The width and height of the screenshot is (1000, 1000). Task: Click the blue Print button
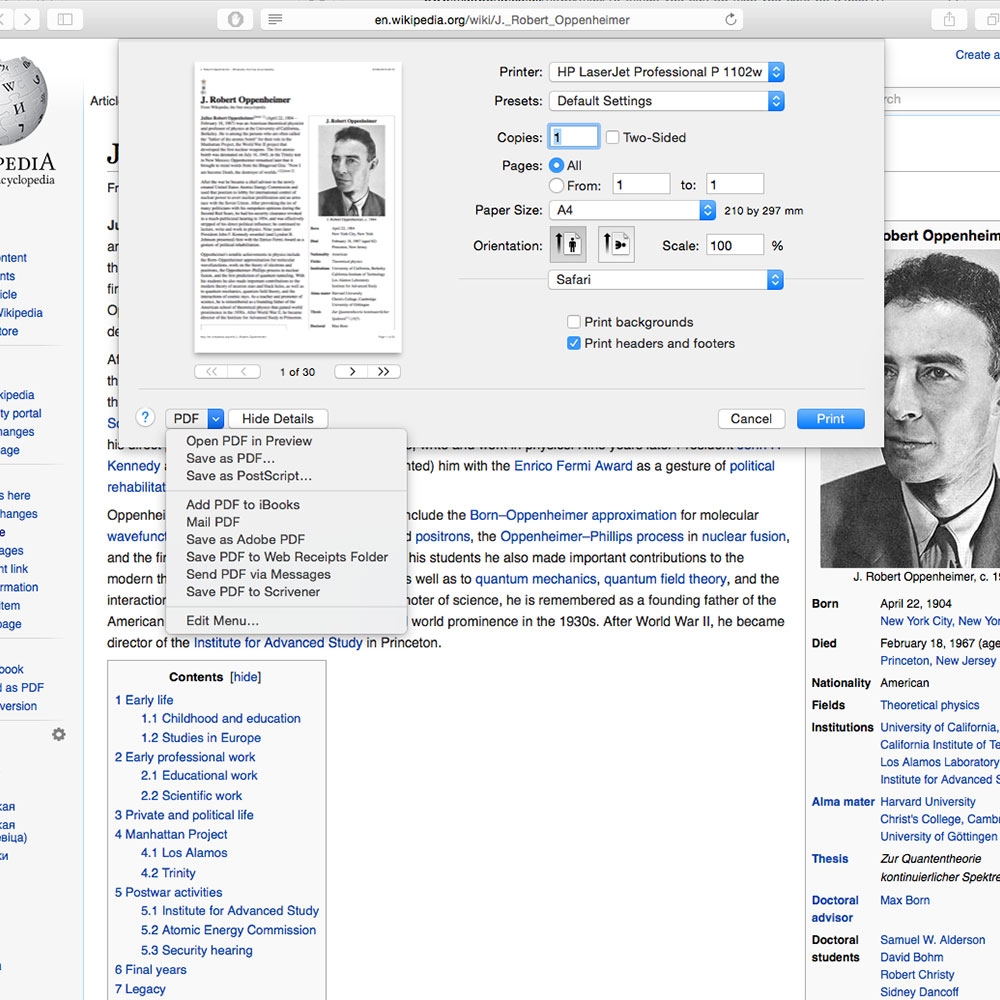[830, 418]
